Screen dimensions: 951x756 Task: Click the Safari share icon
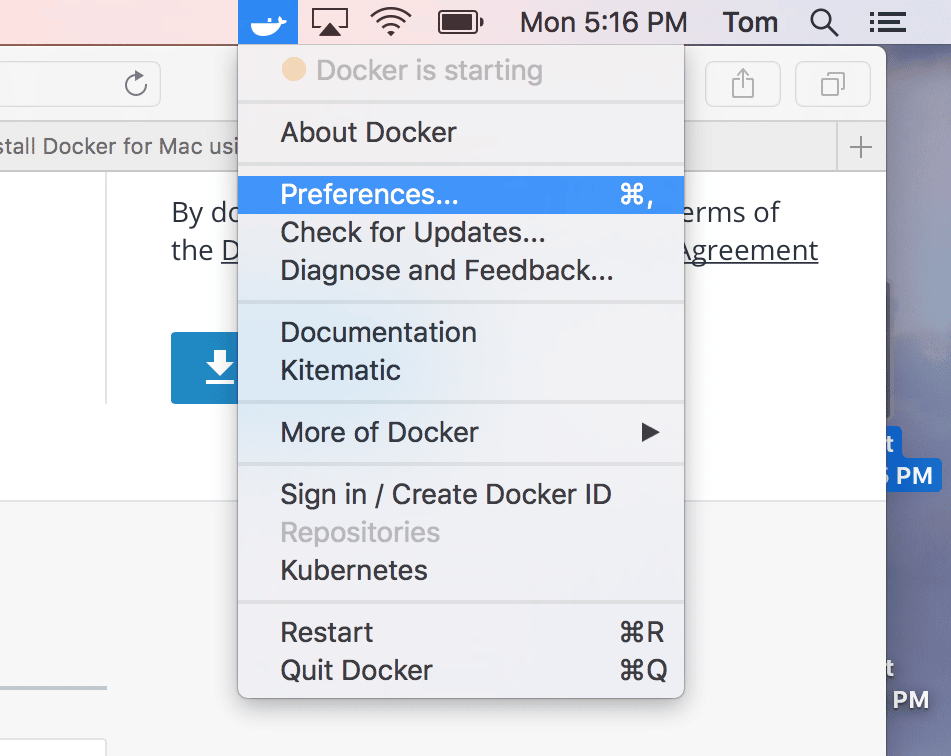pyautogui.click(x=742, y=84)
